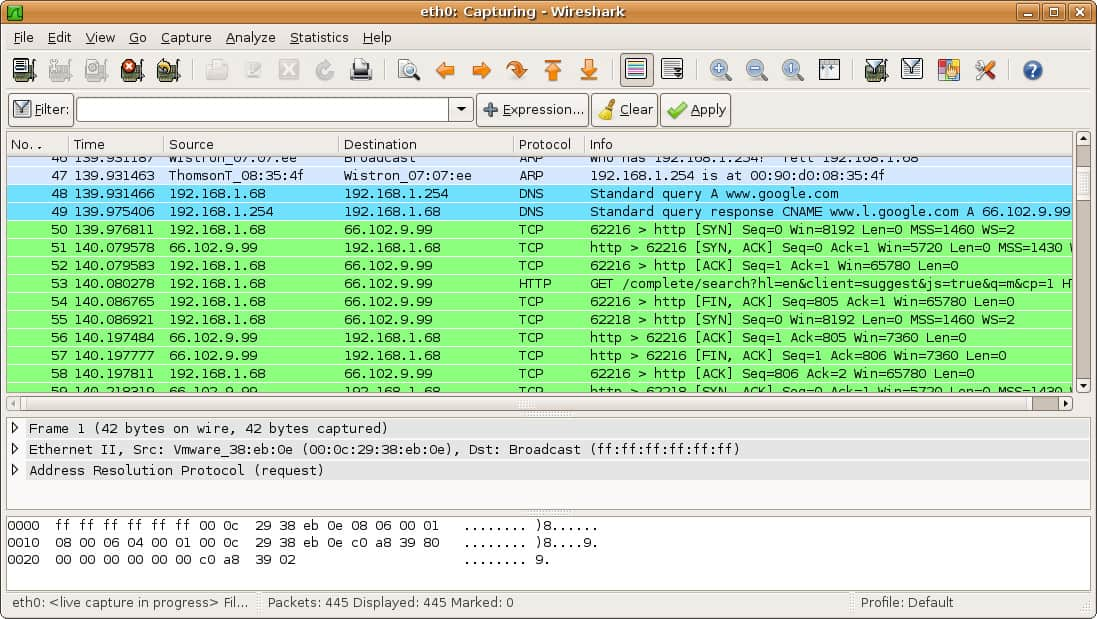Image resolution: width=1097 pixels, height=619 pixels.
Task: Open the Wireshark help contents
Action: [1031, 70]
